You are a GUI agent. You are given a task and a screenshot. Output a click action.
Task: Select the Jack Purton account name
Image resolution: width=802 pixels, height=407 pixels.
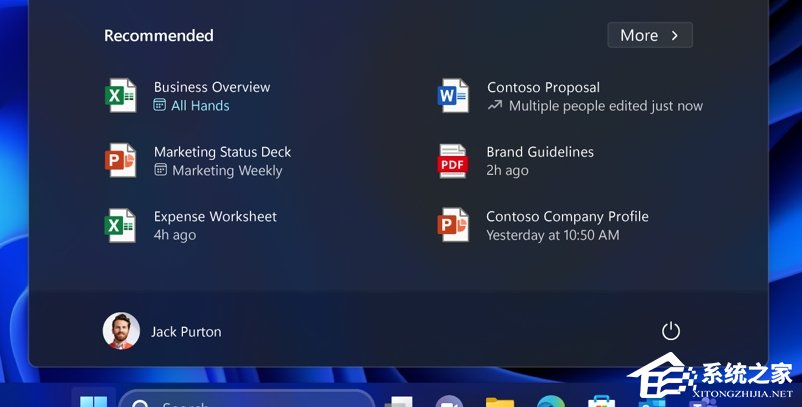coord(186,331)
